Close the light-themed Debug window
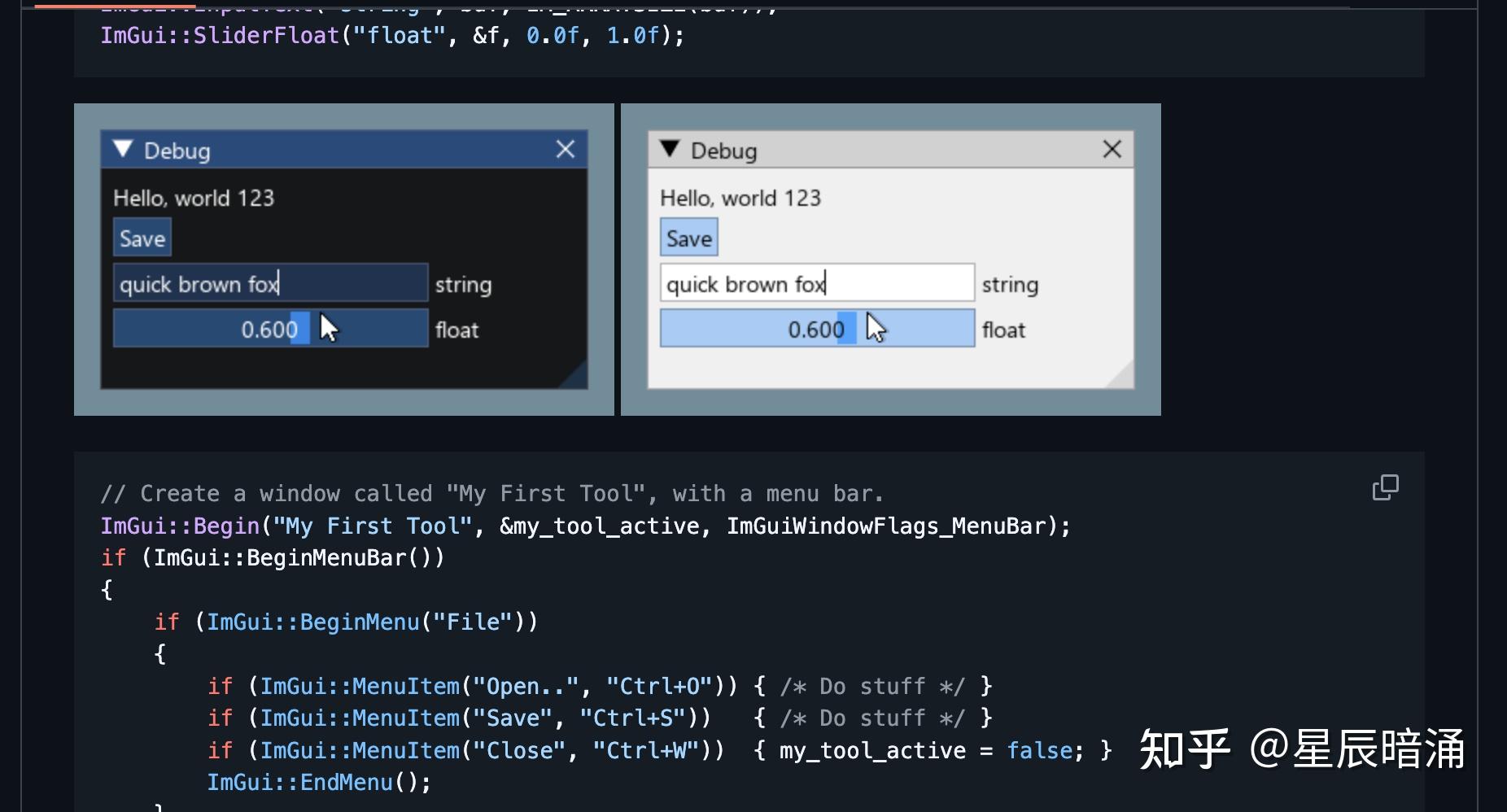The width and height of the screenshot is (1507, 812). 1112,149
